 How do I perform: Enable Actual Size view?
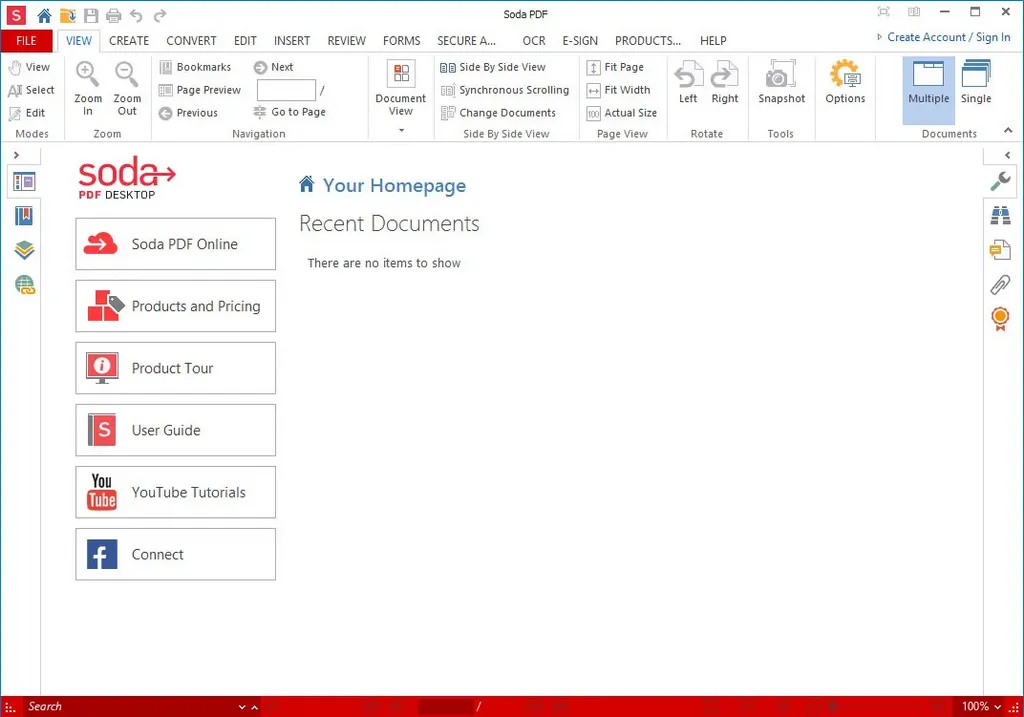pyautogui.click(x=622, y=113)
